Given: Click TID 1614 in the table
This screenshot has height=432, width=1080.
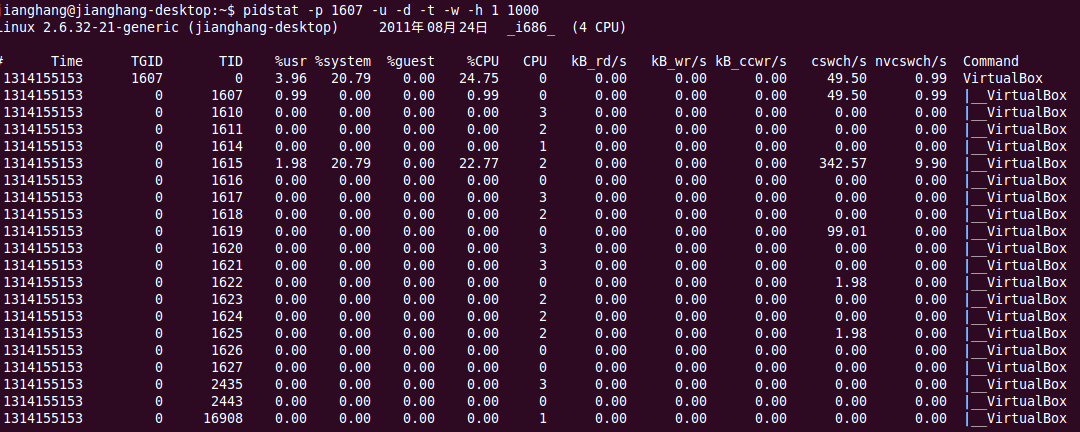Looking at the screenshot, I should click(227, 147).
